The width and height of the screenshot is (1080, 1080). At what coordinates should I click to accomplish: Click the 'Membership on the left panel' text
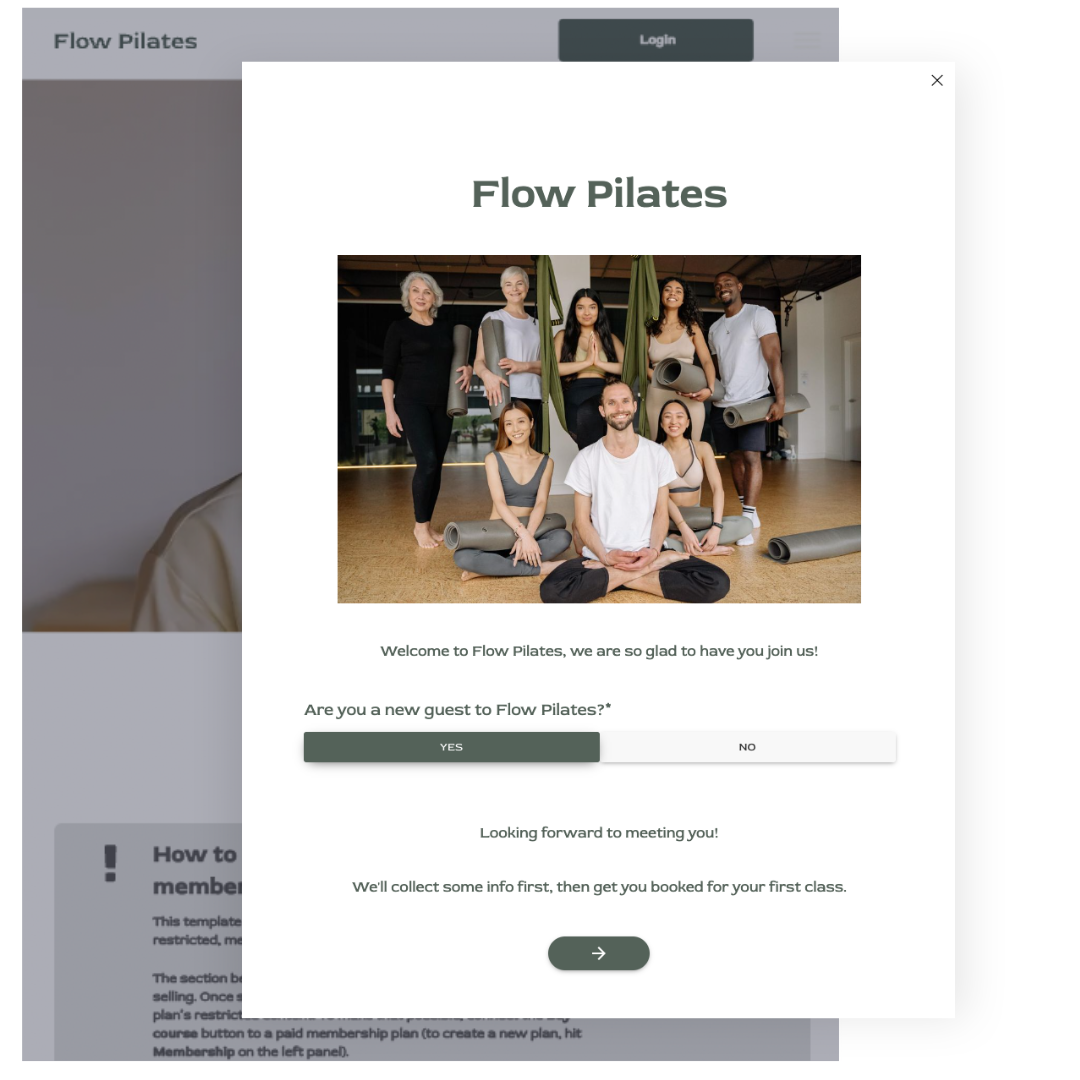[x=251, y=1052]
